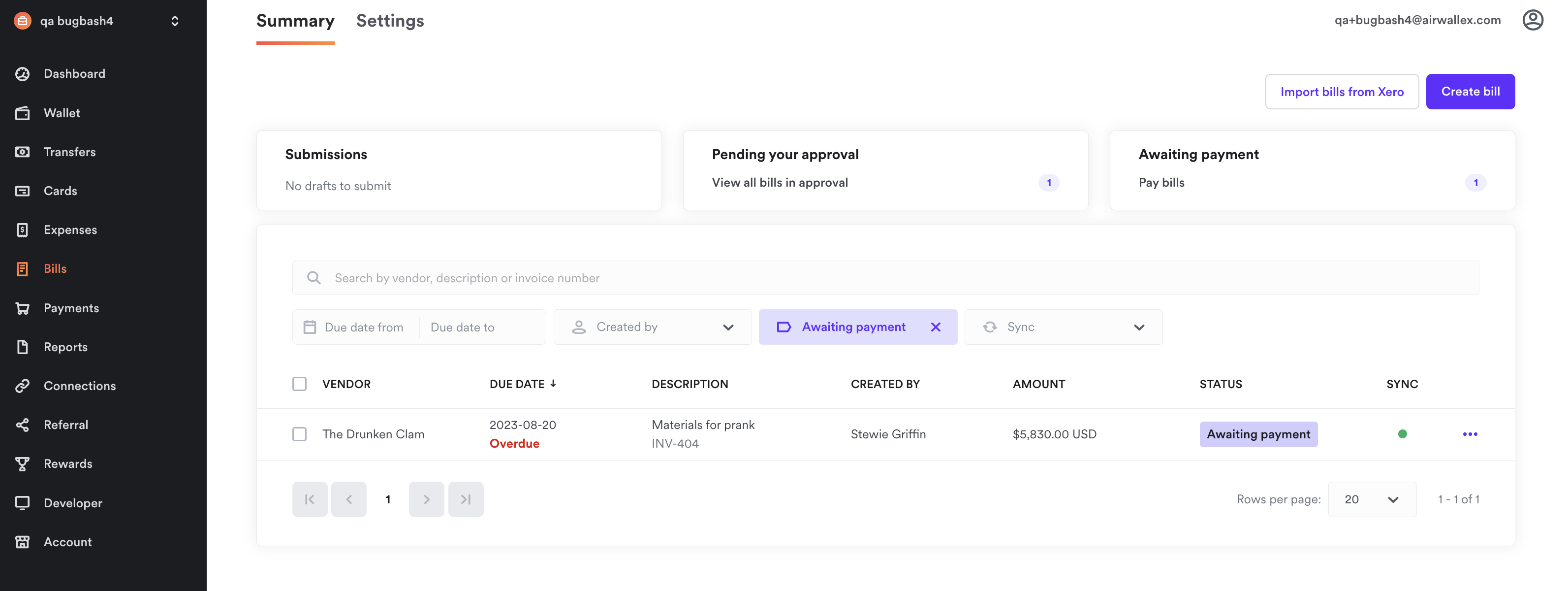Screen dimensions: 1568x591
Task: Click Import bills from Xero
Action: click(1341, 92)
